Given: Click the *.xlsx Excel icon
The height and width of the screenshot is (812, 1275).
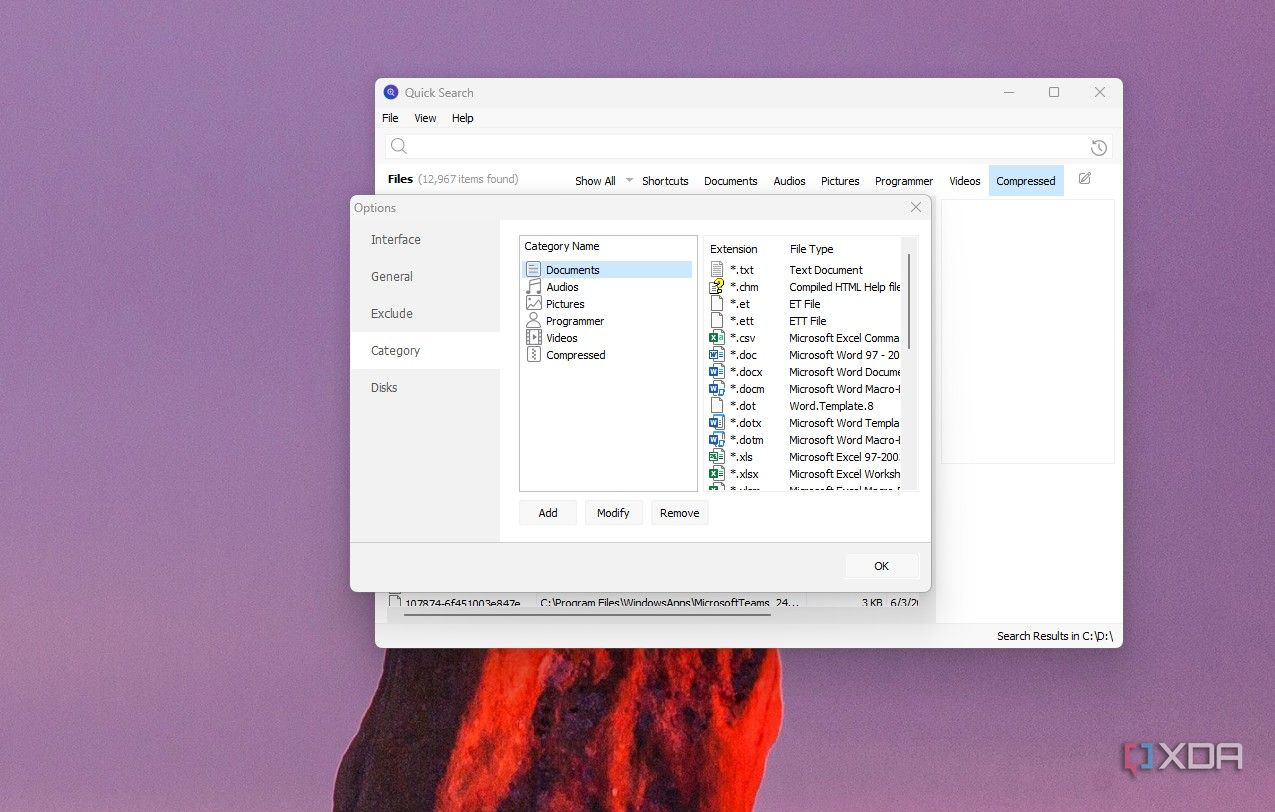Looking at the screenshot, I should point(716,474).
